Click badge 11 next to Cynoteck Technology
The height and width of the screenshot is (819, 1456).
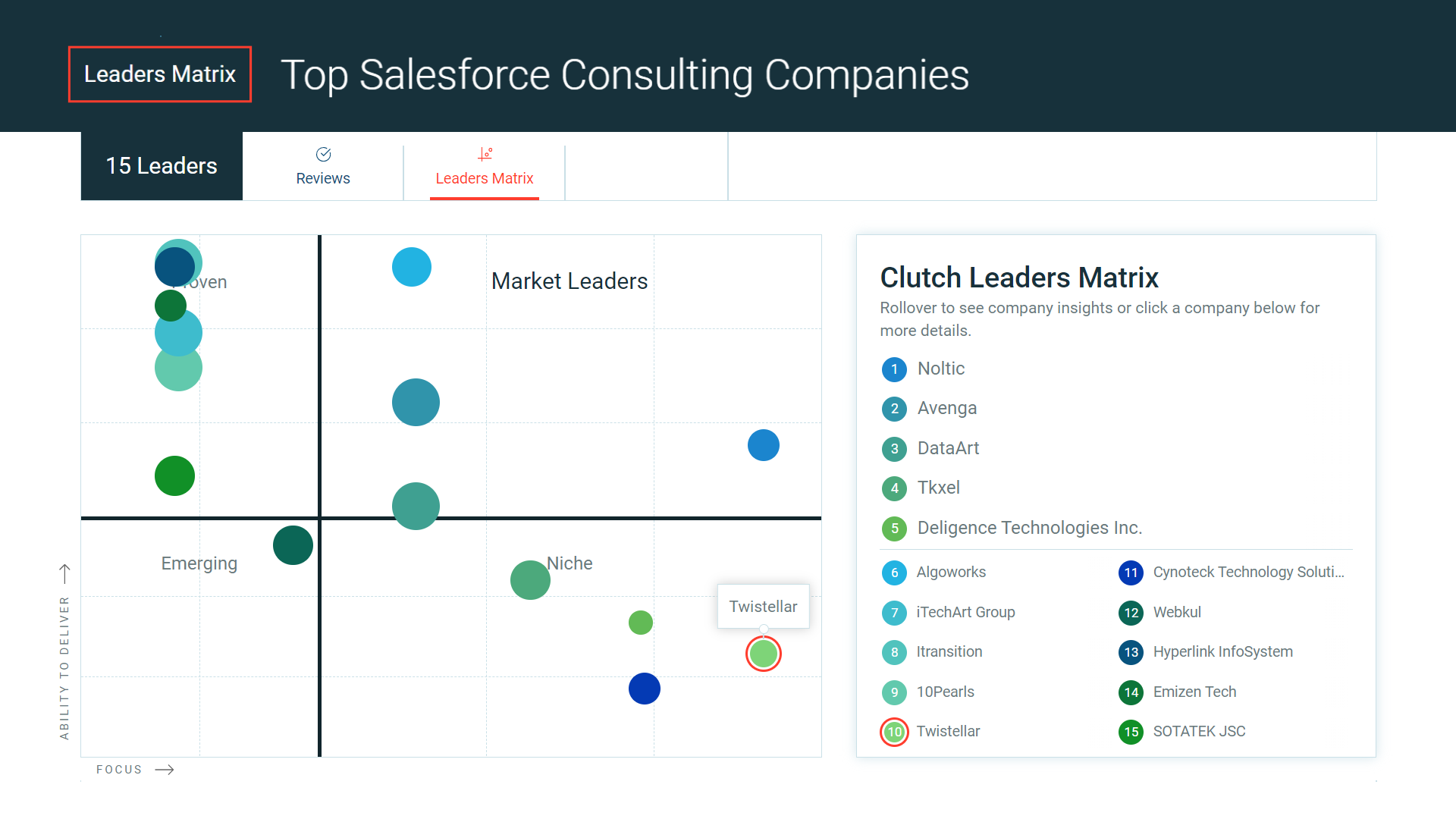[x=1131, y=573]
